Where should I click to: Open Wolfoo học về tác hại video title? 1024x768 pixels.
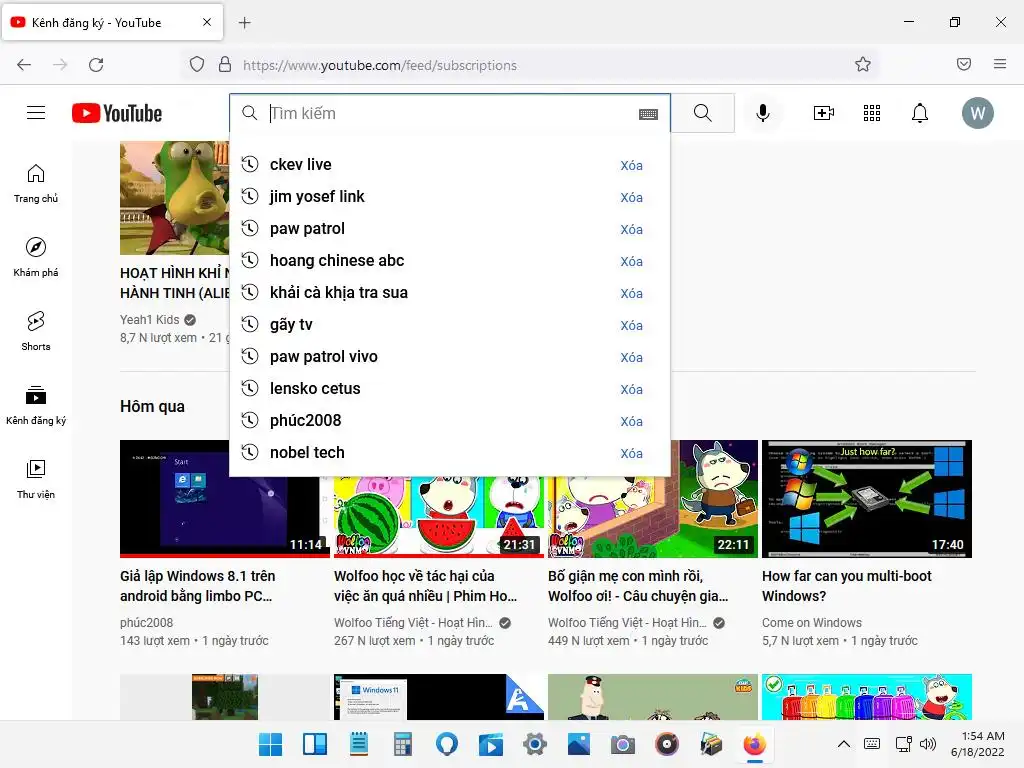point(425,586)
